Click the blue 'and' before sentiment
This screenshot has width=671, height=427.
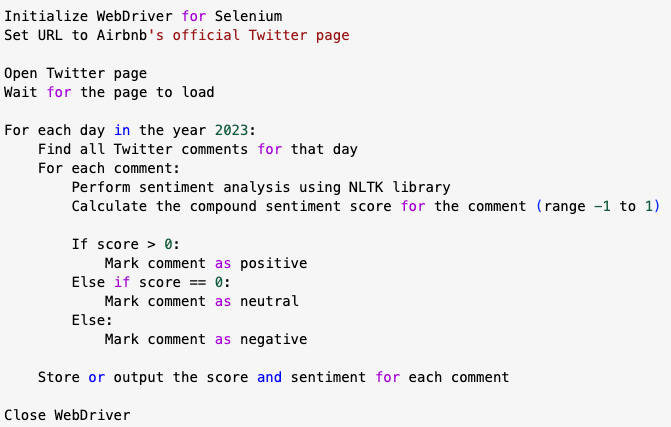(x=269, y=377)
